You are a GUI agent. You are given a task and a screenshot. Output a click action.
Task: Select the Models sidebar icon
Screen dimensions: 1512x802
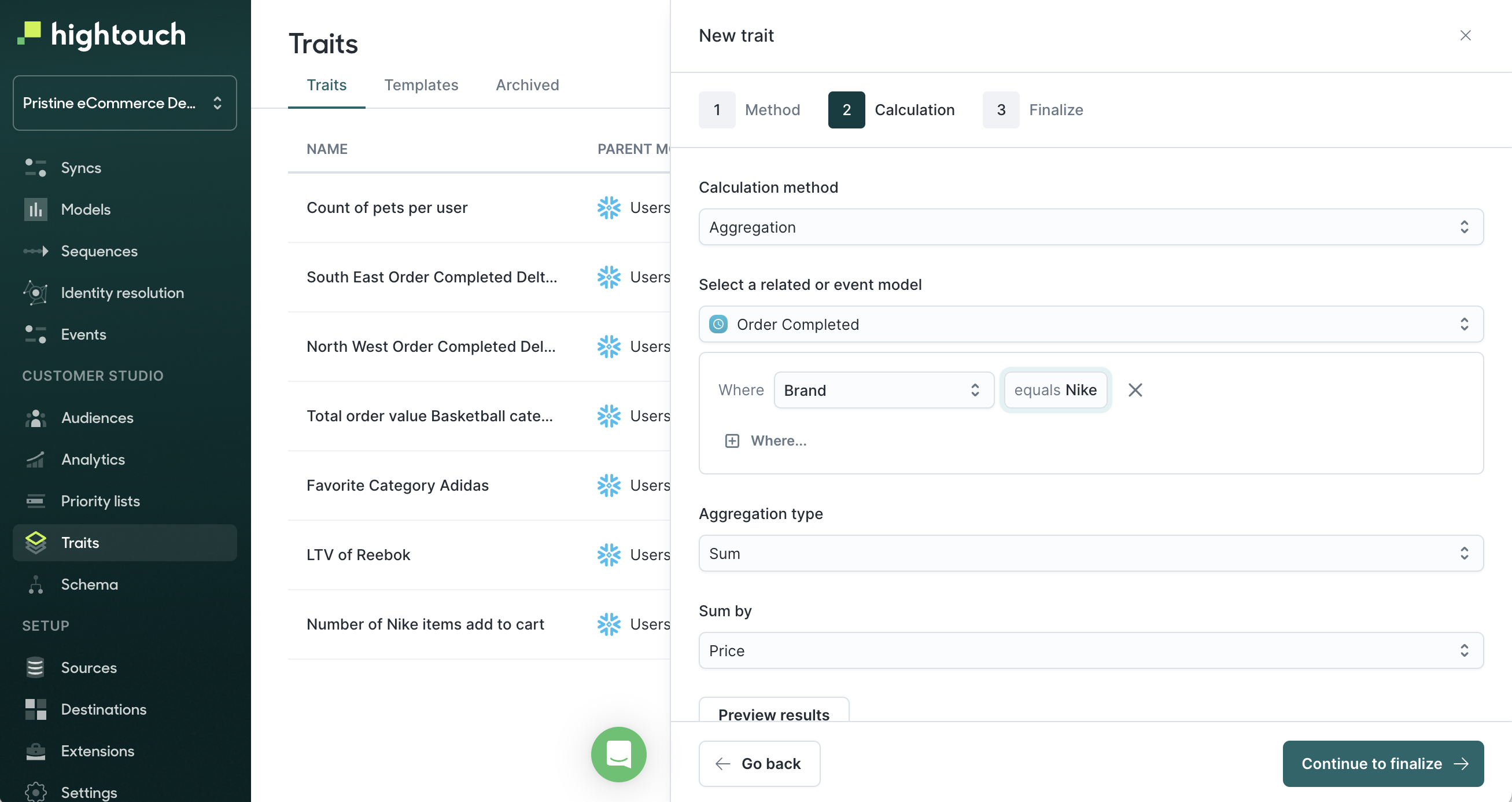(x=35, y=209)
